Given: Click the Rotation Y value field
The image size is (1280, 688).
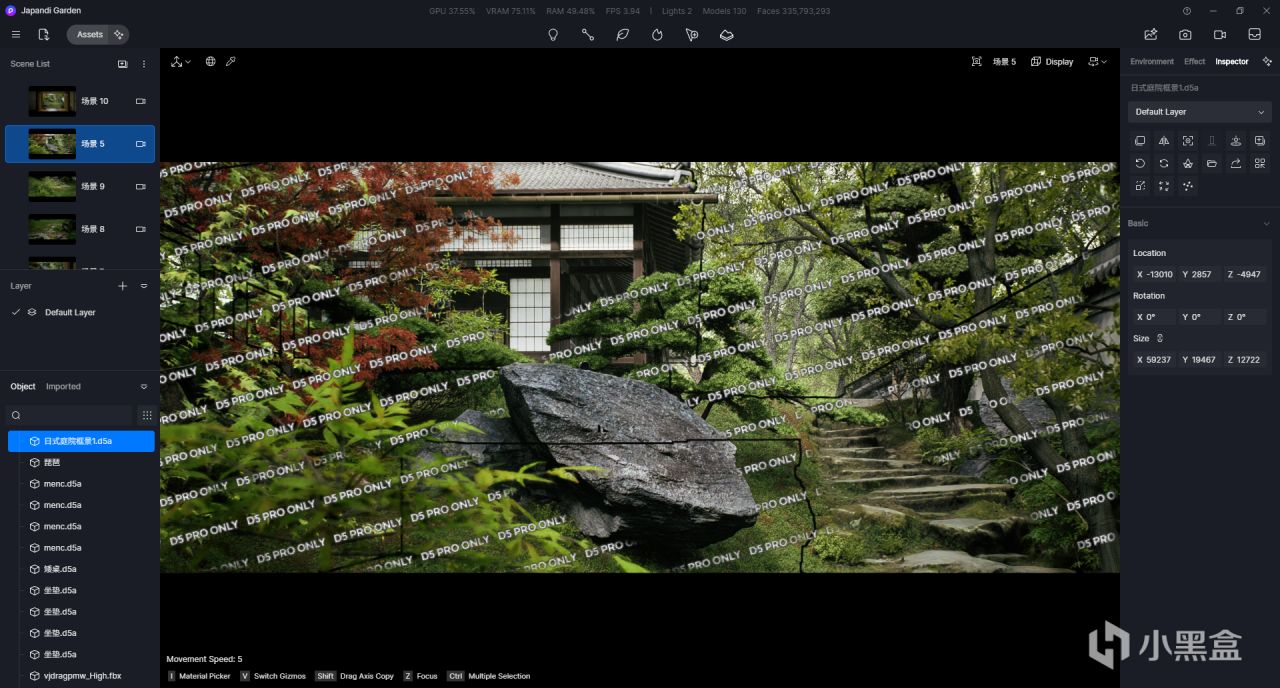Looking at the screenshot, I should [x=1199, y=317].
